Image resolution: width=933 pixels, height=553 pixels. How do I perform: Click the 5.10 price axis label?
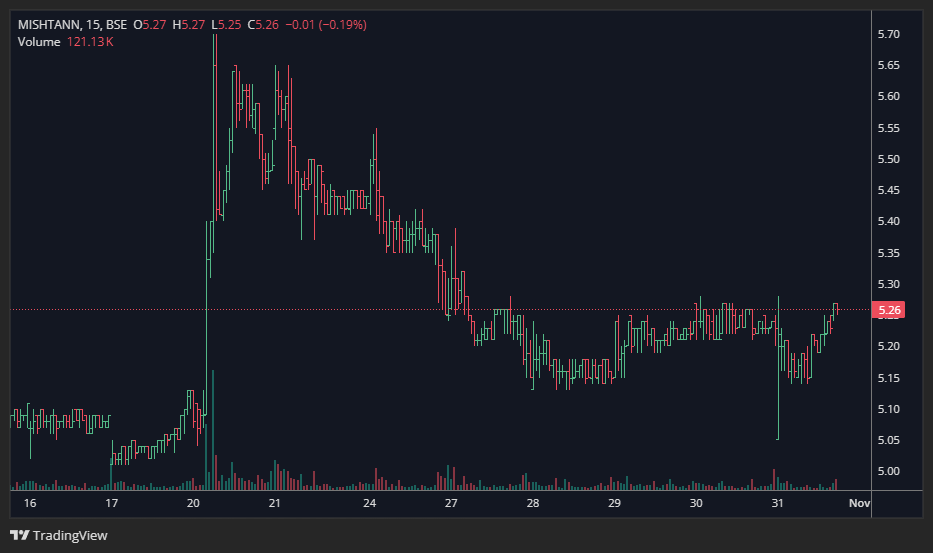click(888, 409)
